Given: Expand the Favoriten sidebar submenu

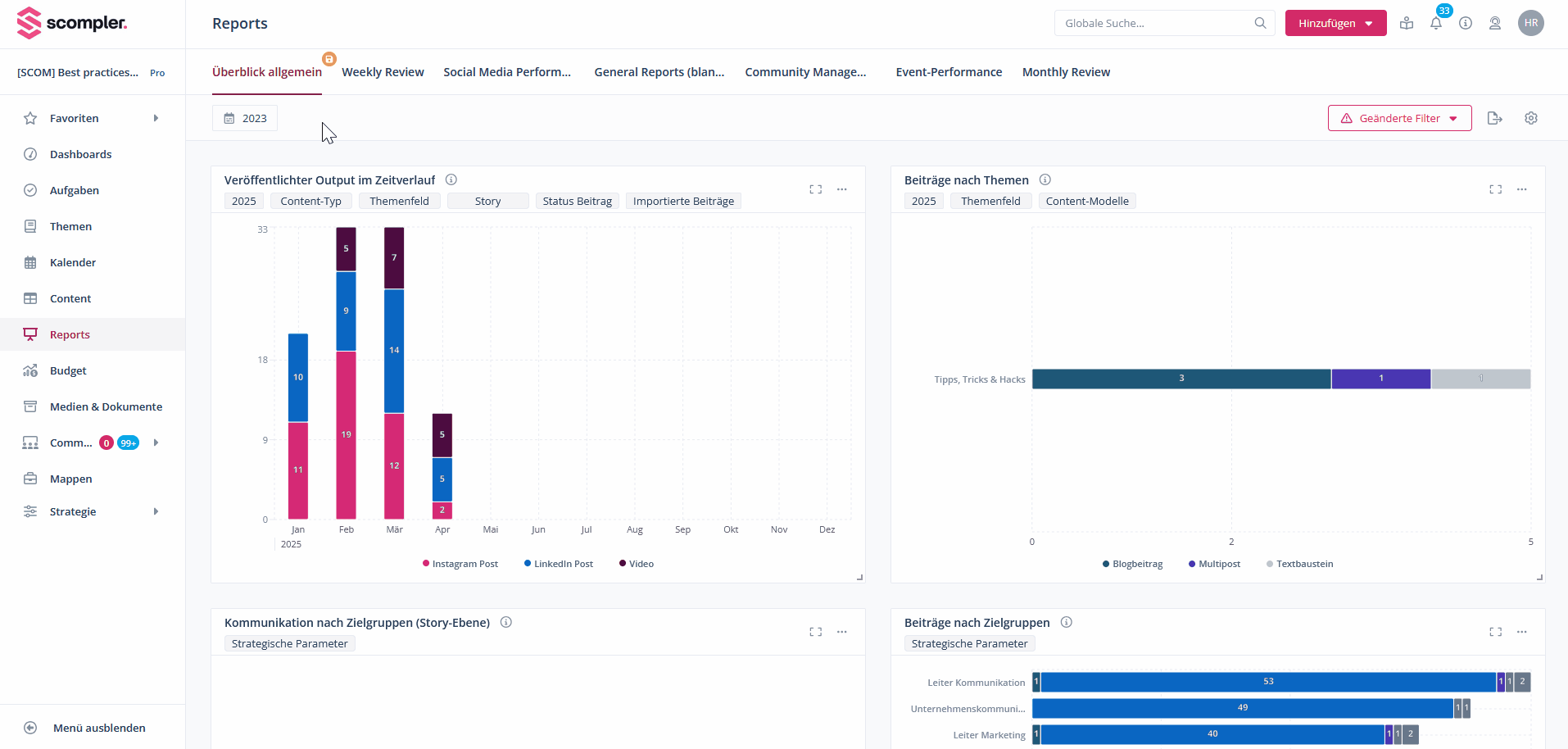Looking at the screenshot, I should pos(156,118).
